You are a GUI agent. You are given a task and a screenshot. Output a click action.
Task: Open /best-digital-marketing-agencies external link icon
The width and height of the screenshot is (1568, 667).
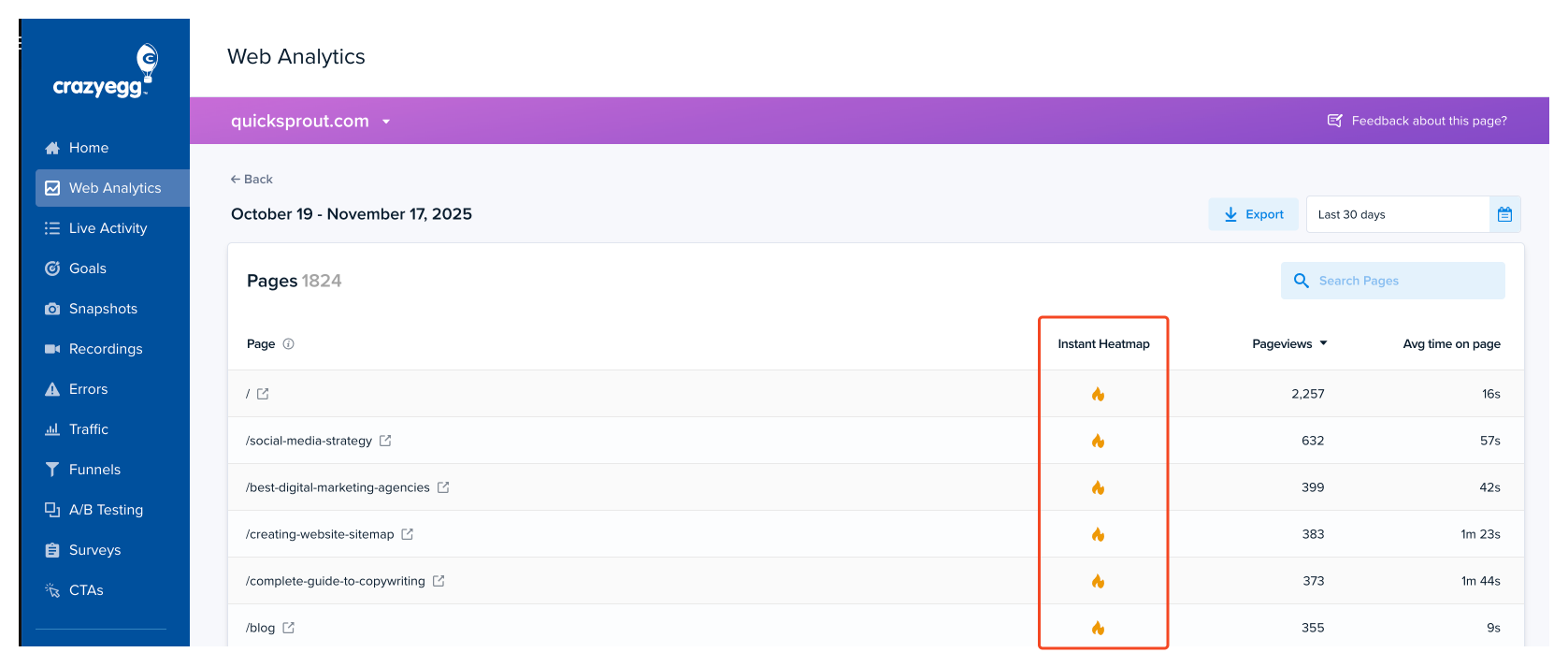443,487
